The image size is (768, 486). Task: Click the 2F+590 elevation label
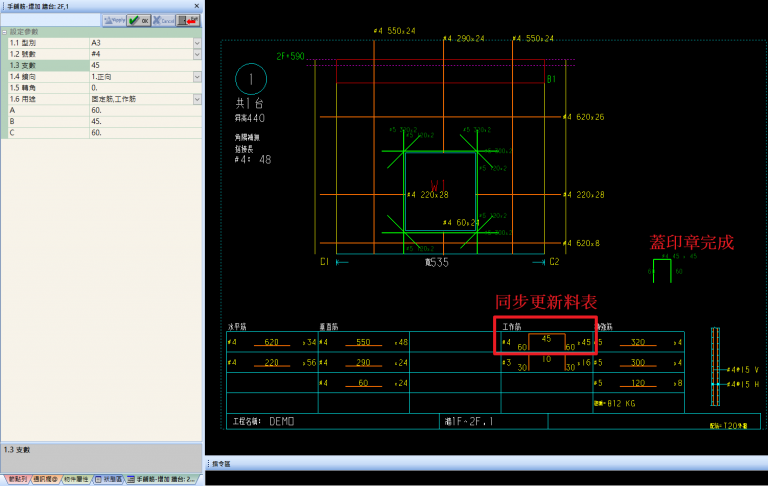coord(290,56)
